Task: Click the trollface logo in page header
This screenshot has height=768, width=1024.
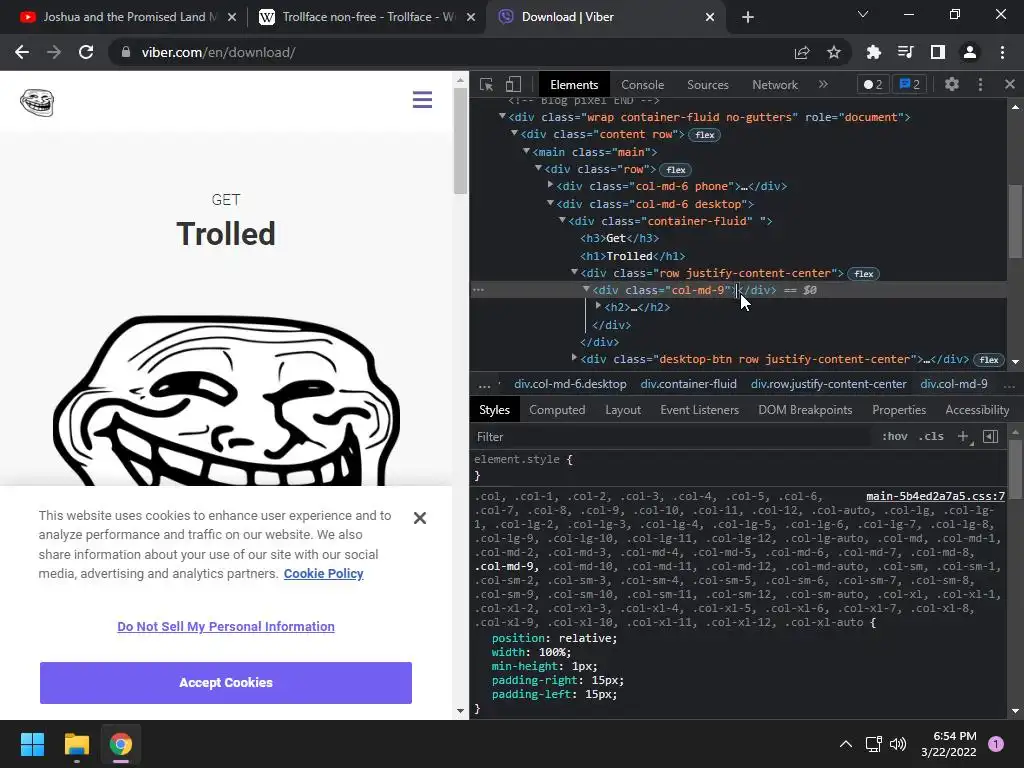Action: tap(37, 103)
